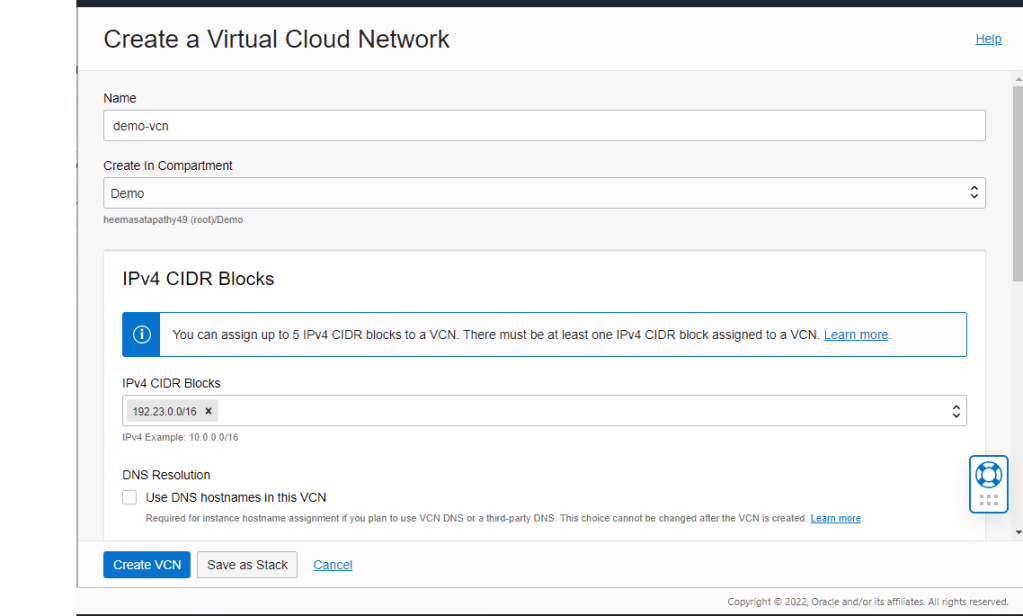Enable Use DNS hostnames in this VCN
The width and height of the screenshot is (1023, 616).
click(x=129, y=497)
